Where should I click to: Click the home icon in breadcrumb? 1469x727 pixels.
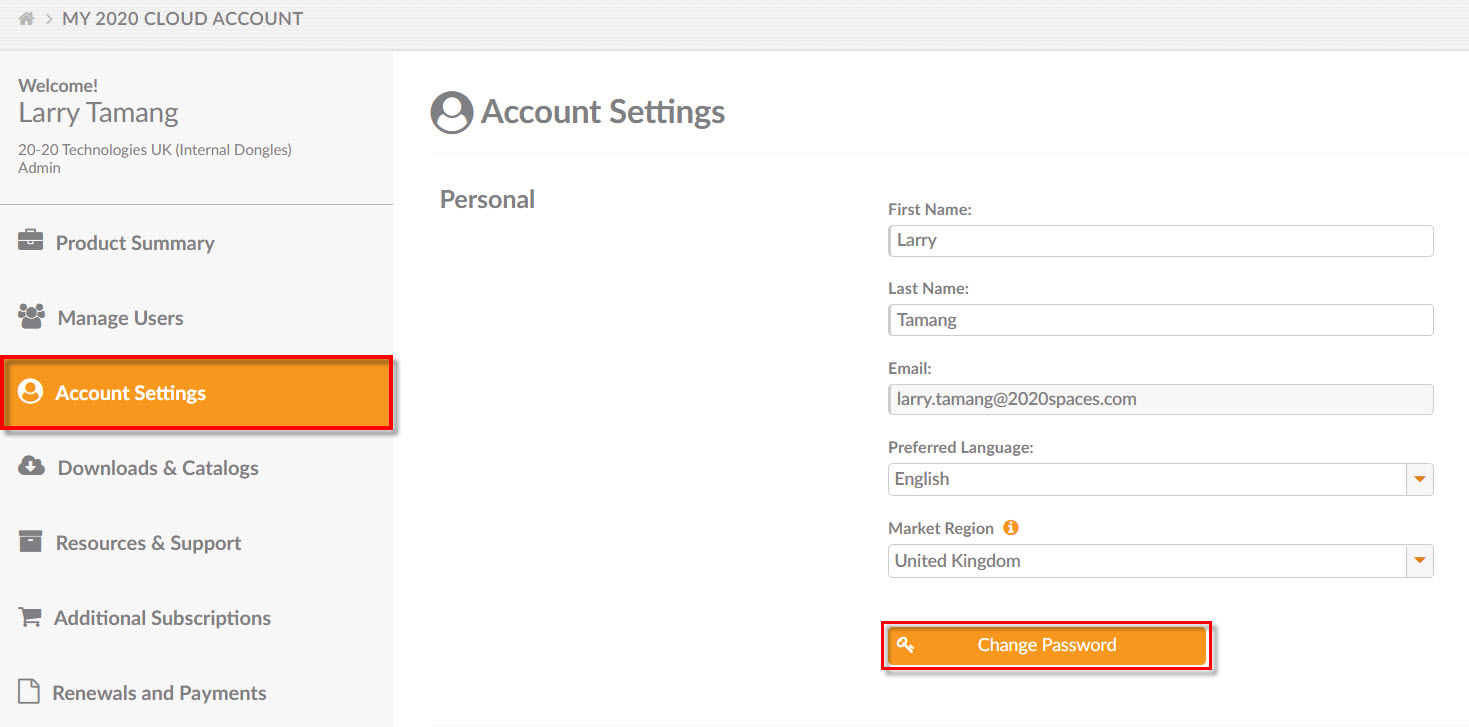(x=27, y=19)
